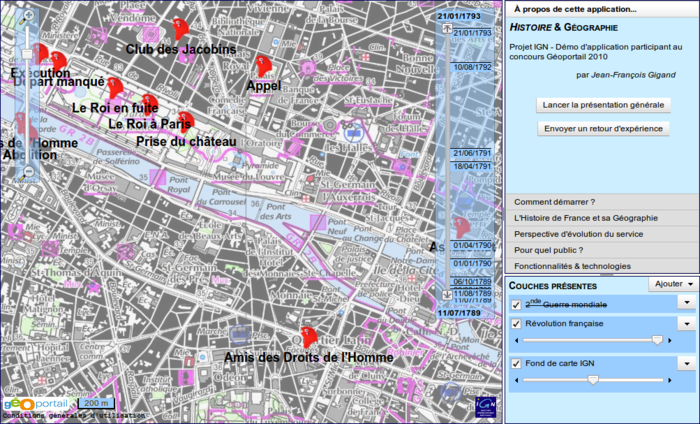This screenshot has width=700, height=424.
Task: Click the zoom out magnifier icon
Action: (x=28, y=171)
